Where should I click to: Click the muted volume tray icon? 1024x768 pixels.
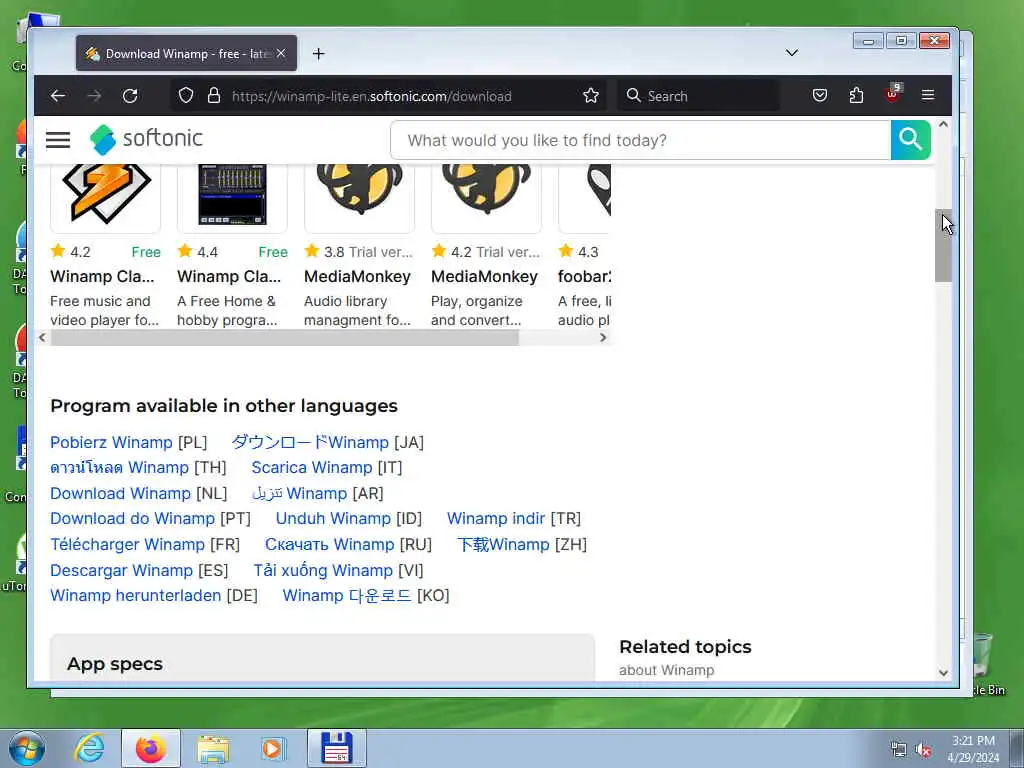tap(923, 750)
